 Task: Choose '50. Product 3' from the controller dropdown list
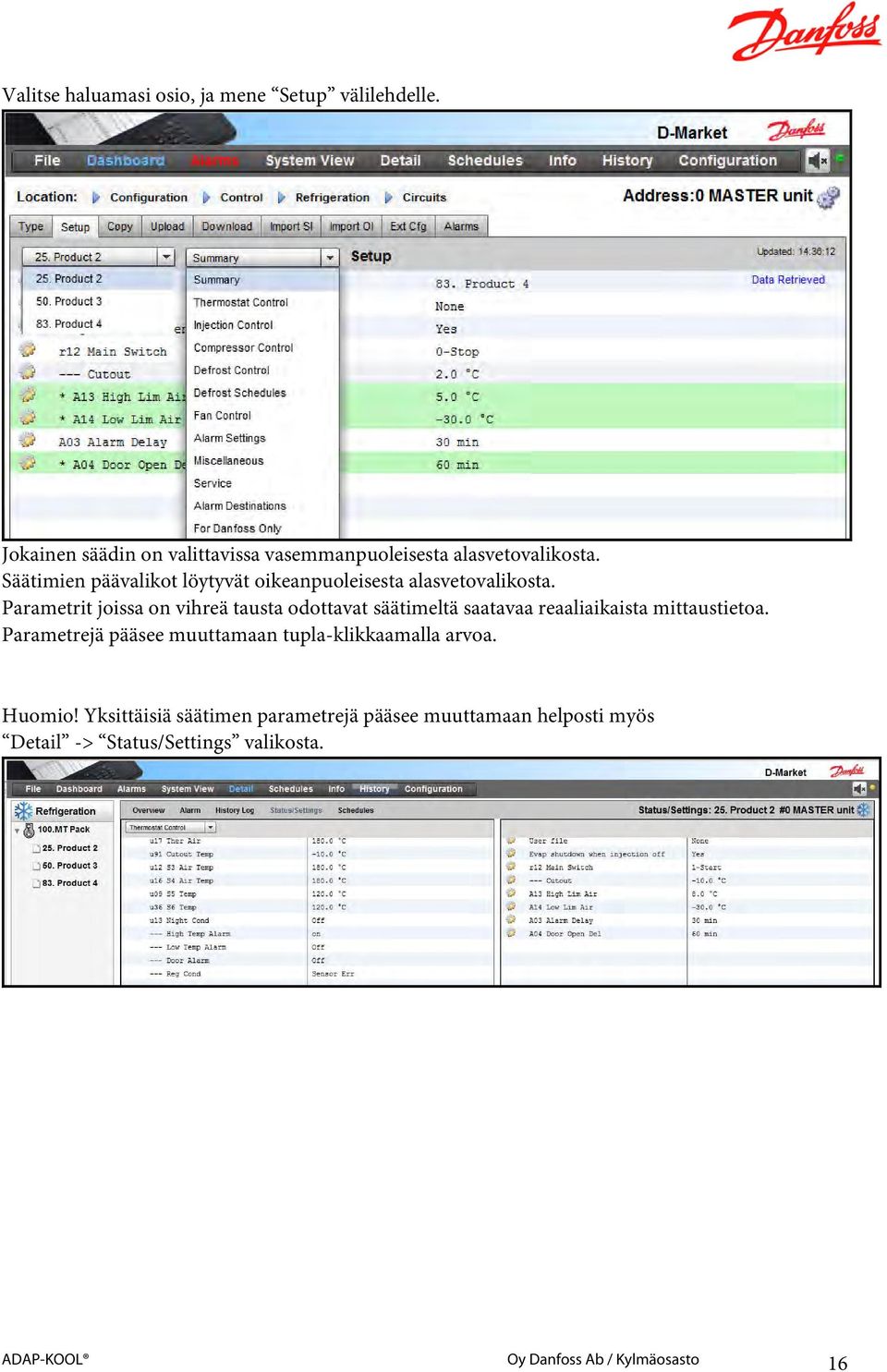pos(69,301)
